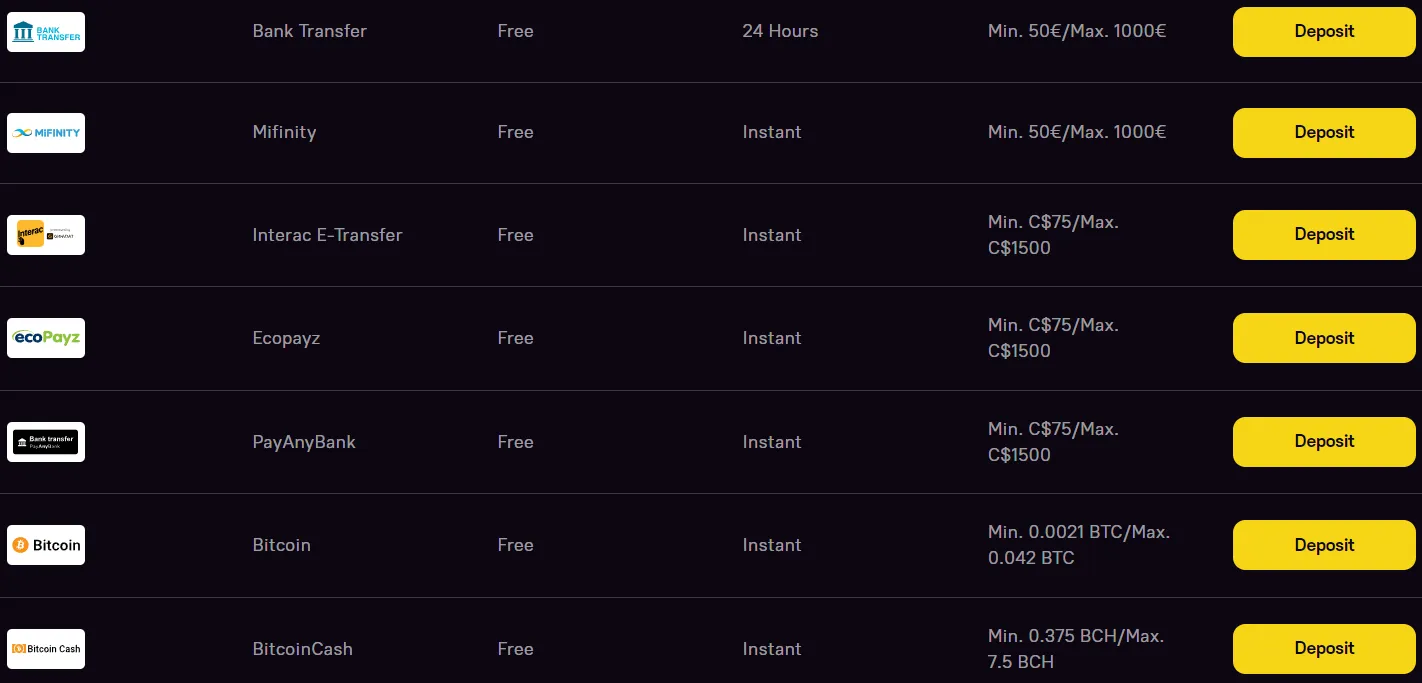Deposit using BitcoinCash

coord(1324,649)
